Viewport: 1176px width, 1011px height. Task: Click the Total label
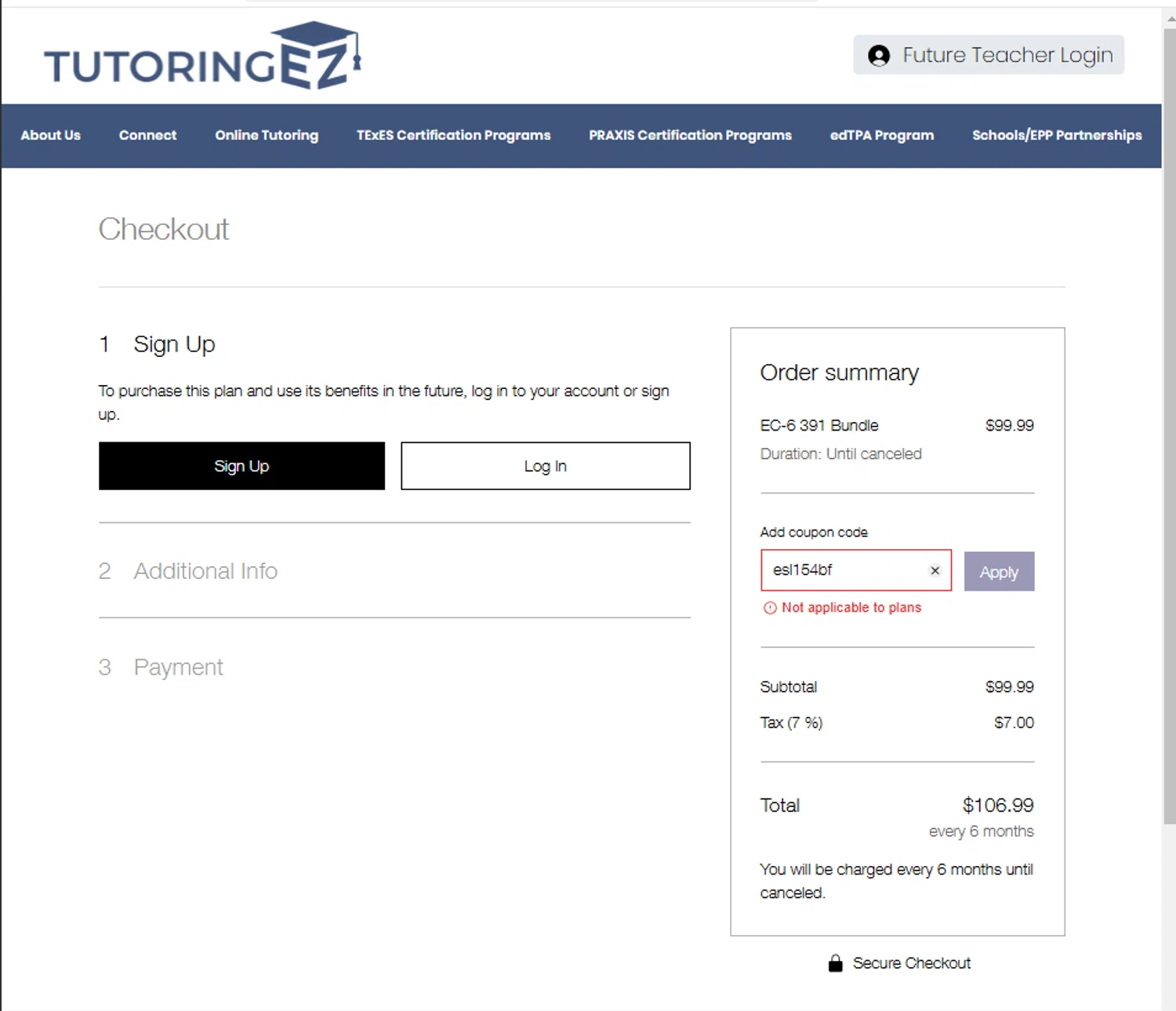point(779,806)
